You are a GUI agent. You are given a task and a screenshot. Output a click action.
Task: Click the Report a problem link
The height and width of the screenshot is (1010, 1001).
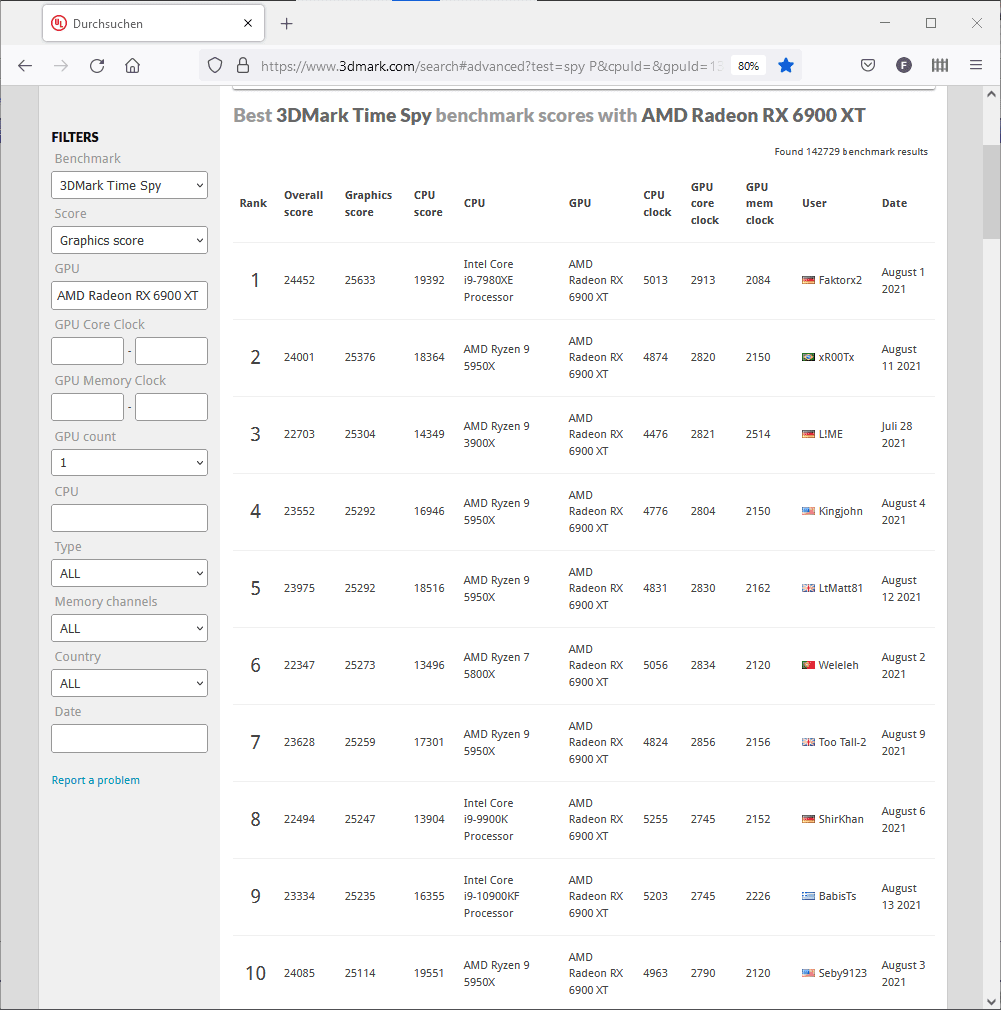(95, 780)
